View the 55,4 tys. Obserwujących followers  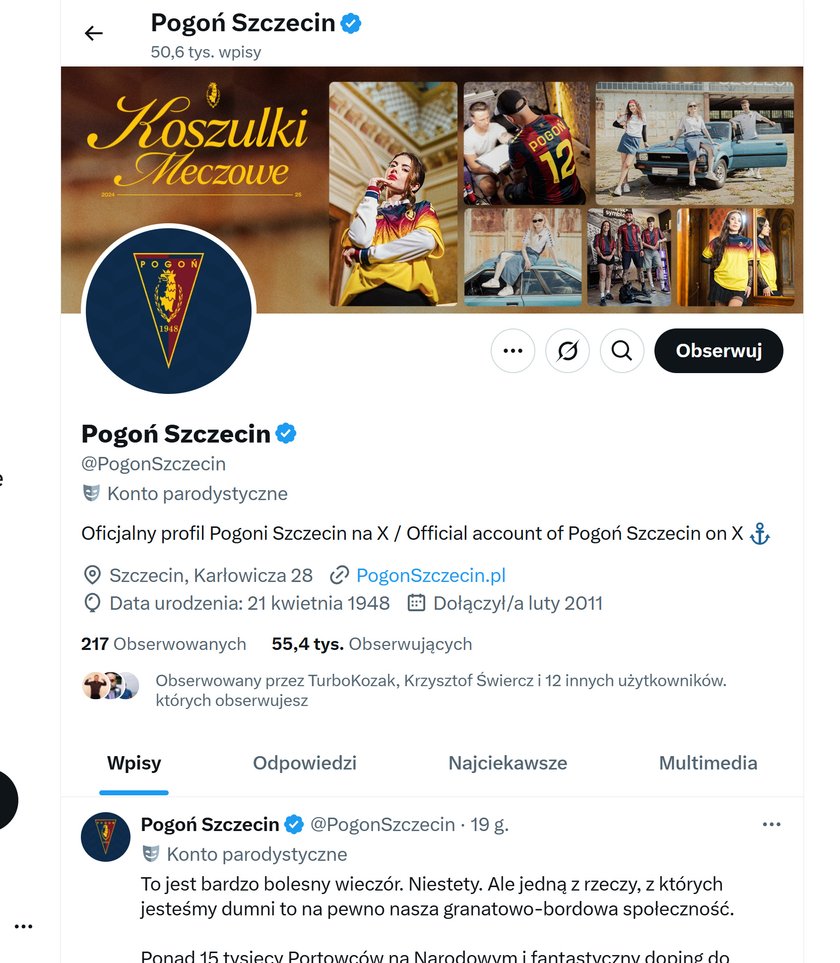pos(372,644)
